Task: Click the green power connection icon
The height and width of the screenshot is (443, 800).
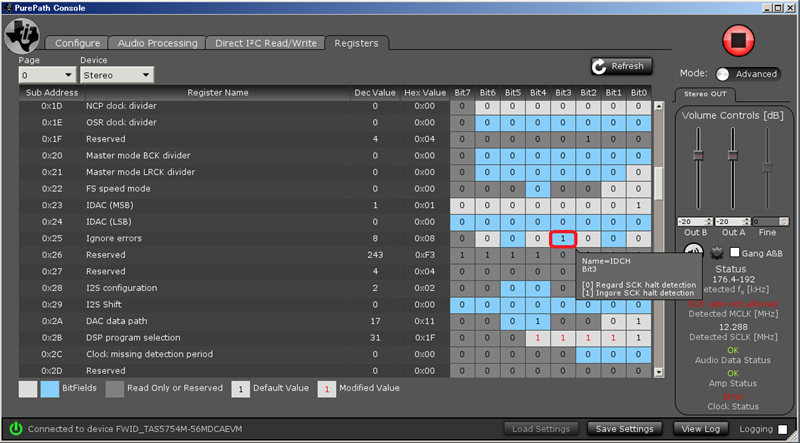Action: 16,428
